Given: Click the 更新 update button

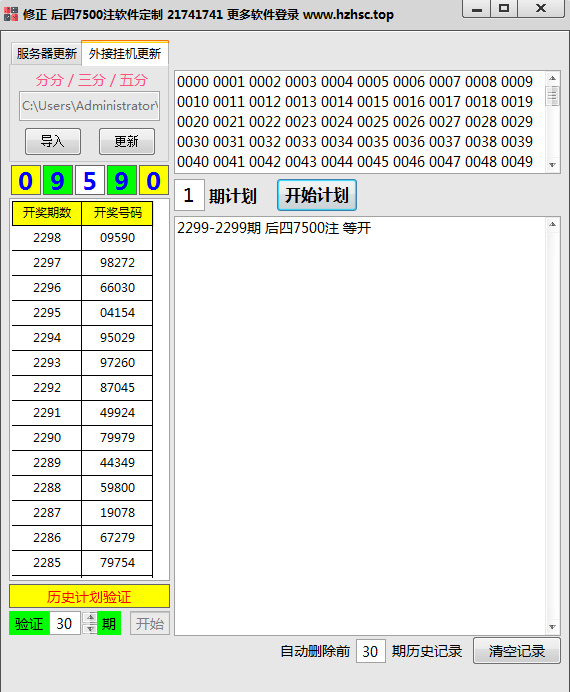Looking at the screenshot, I should point(127,141).
